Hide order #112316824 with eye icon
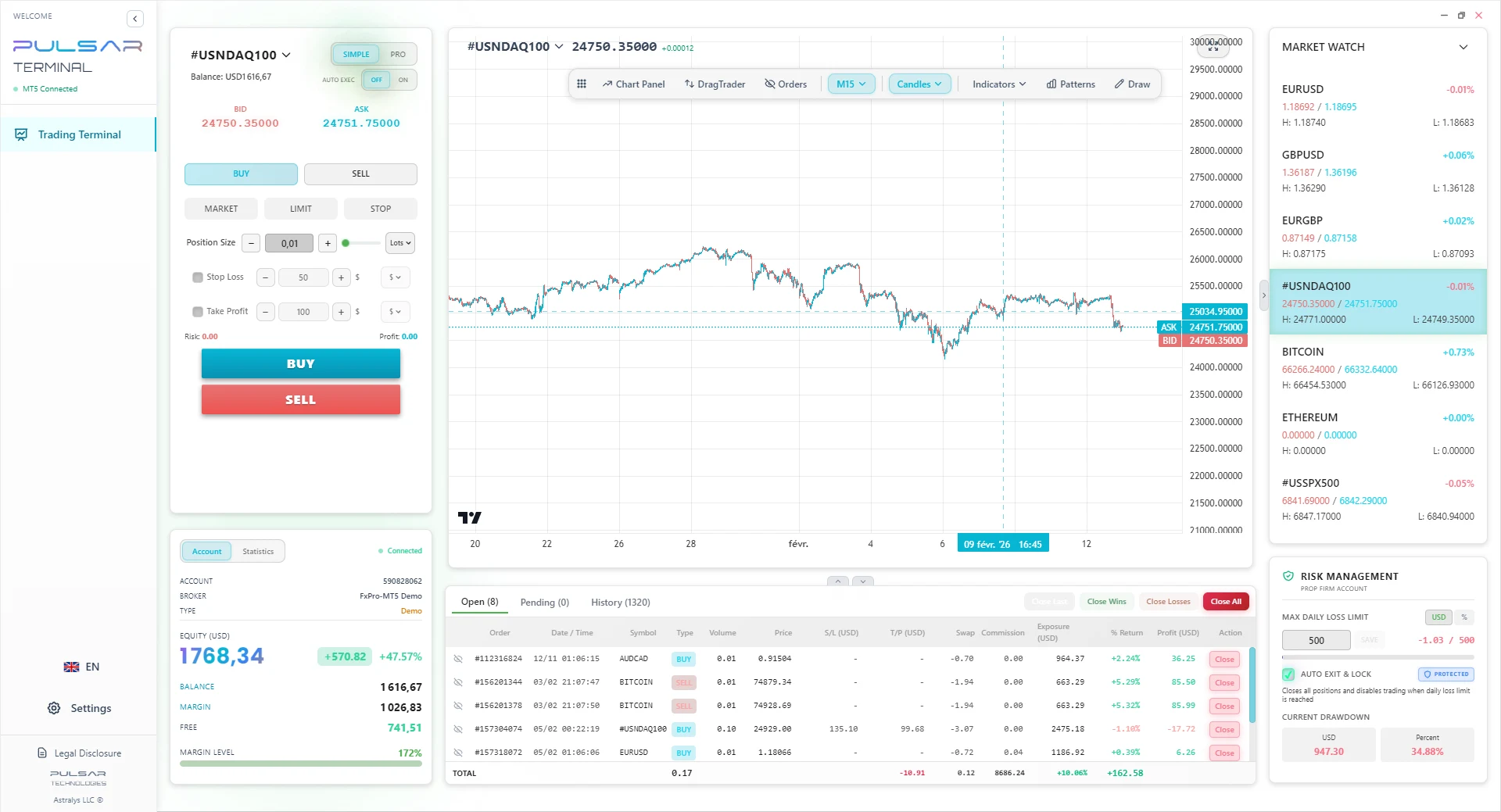Screen dimensions: 1501x812 tap(458, 659)
